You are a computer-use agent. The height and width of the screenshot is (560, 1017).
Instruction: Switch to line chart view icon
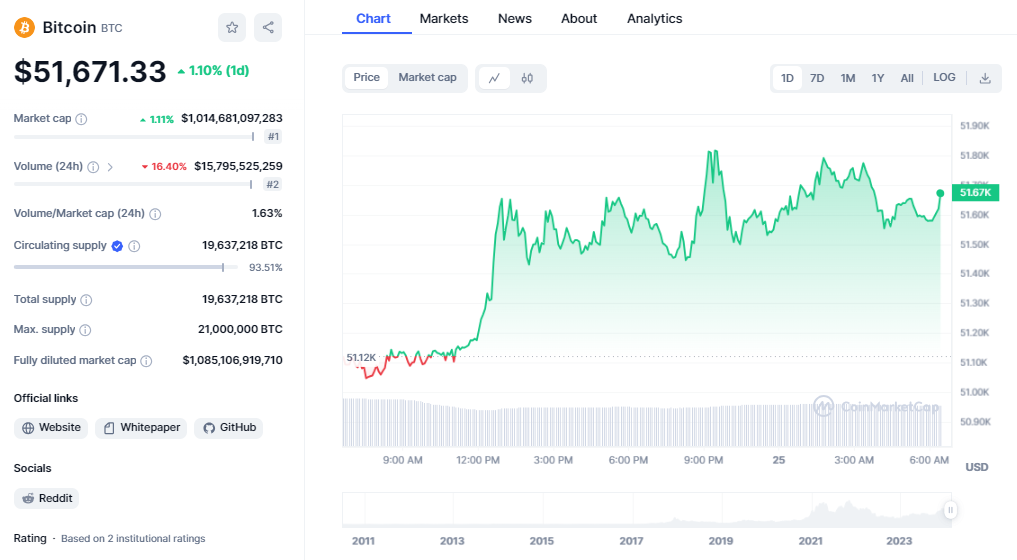[494, 78]
